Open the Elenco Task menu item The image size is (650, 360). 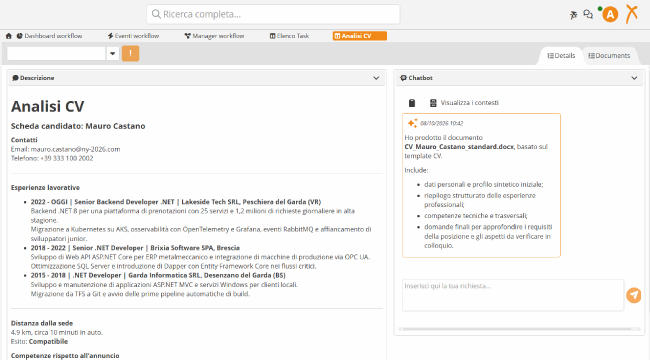[x=289, y=36]
